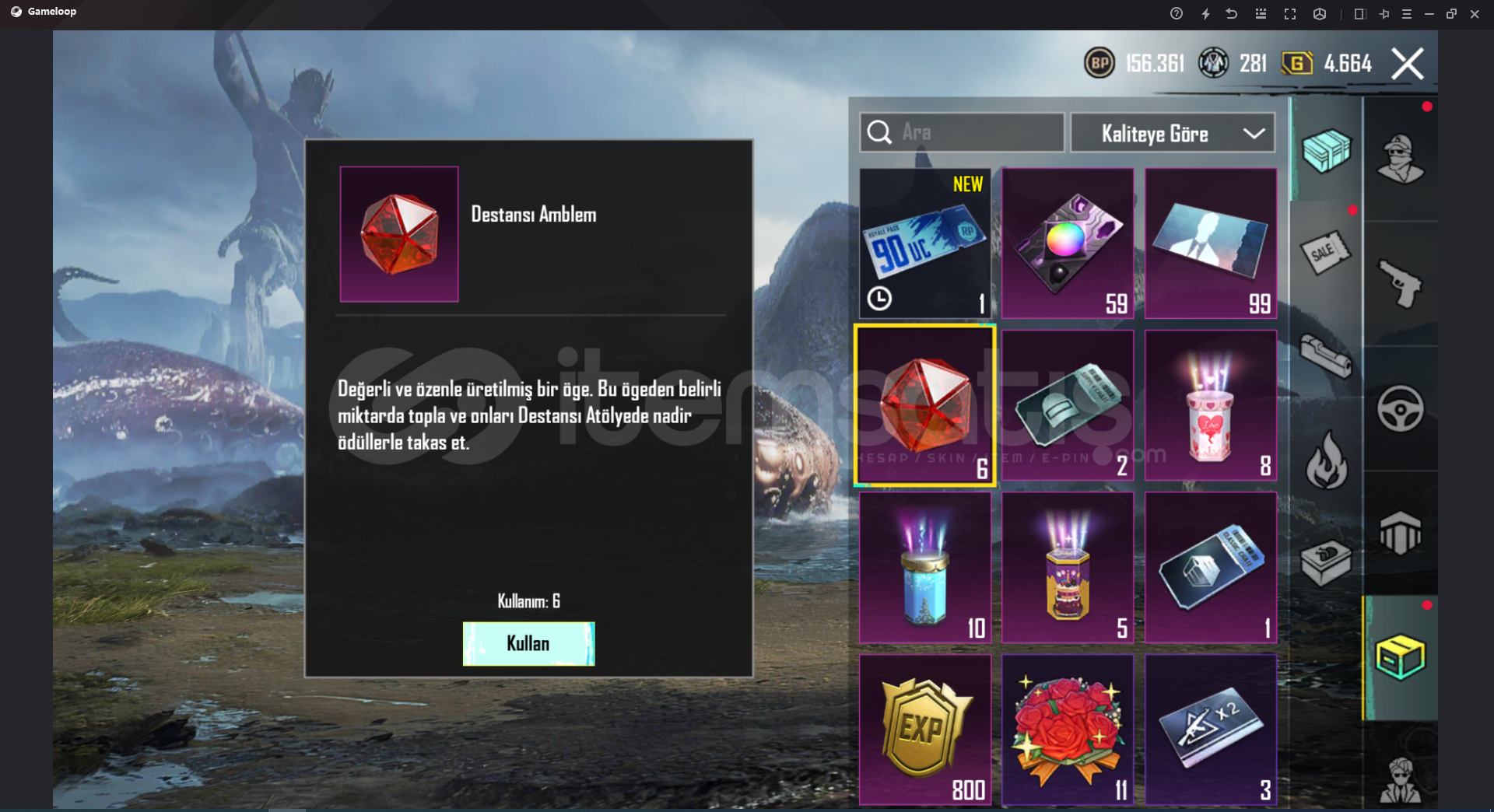Select the 90 UC Royale Pass voucher
The width and height of the screenshot is (1494, 812).
pos(924,243)
